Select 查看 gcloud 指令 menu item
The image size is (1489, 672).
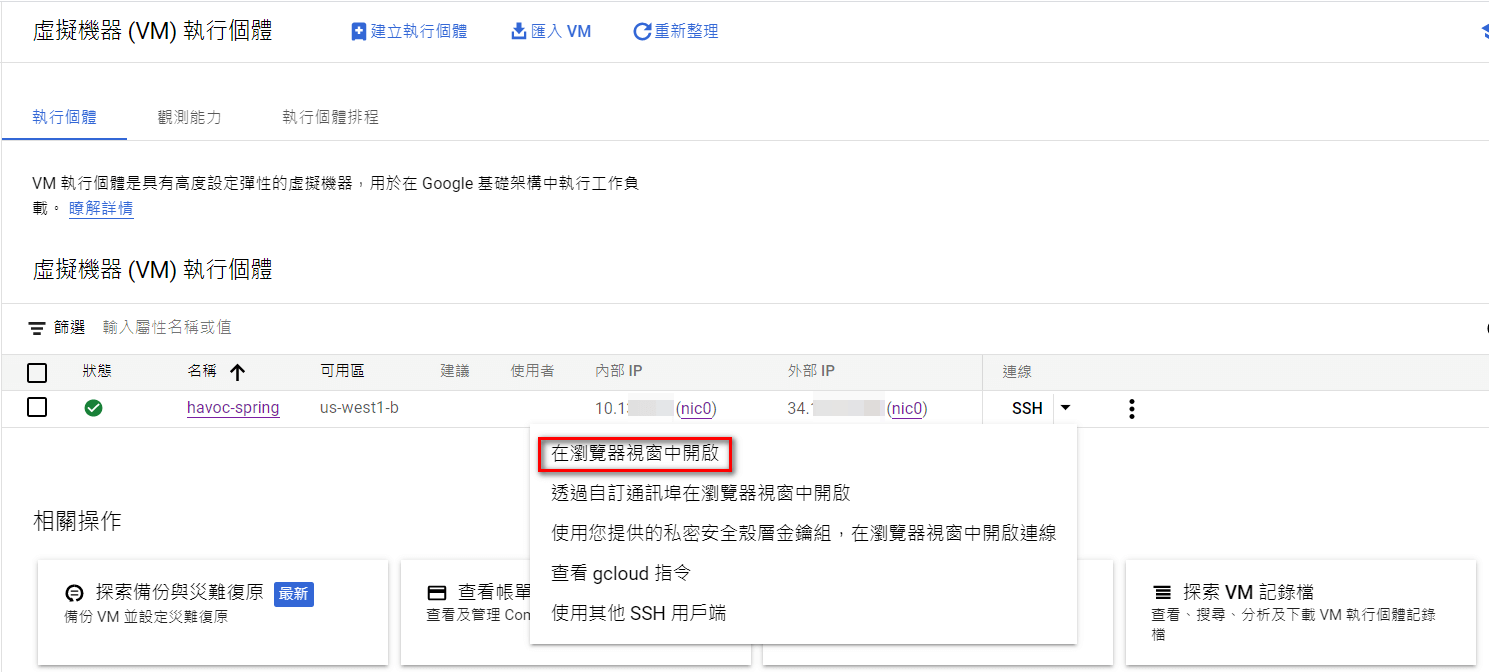[621, 573]
